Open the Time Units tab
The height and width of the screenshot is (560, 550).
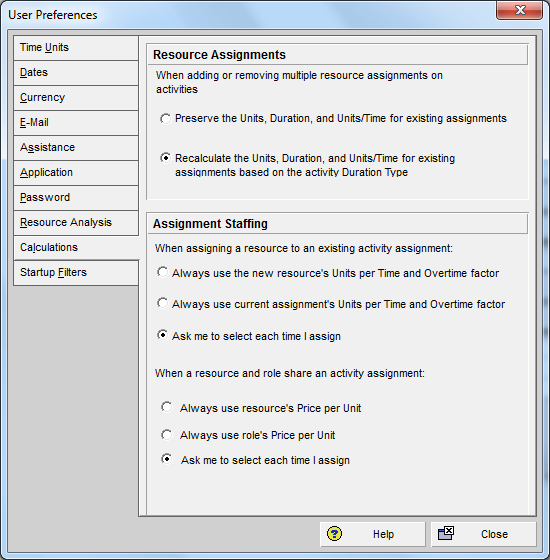(76, 48)
